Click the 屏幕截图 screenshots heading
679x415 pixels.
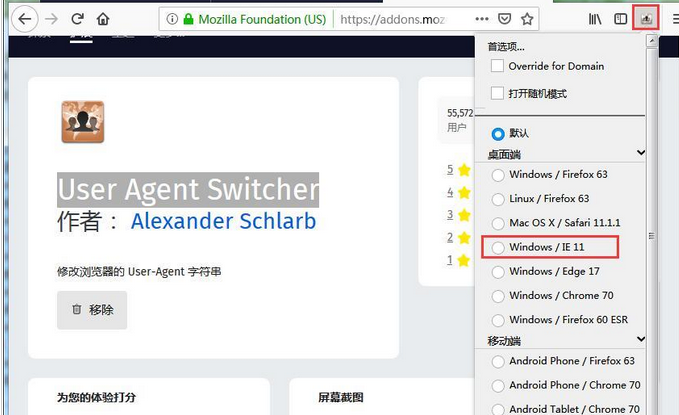click(341, 397)
